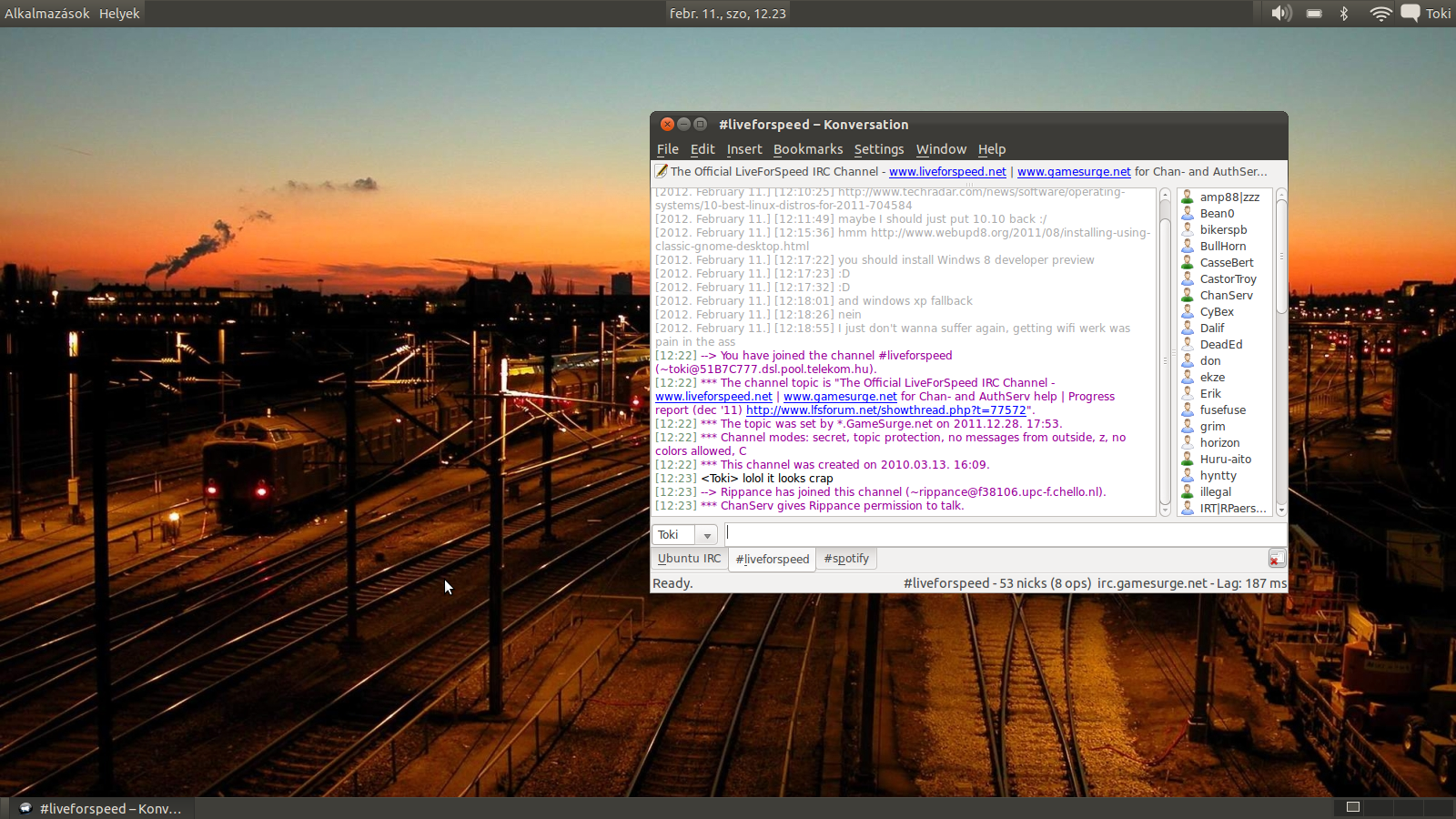Open the lfsforum.net showthread link in chat

point(885,410)
